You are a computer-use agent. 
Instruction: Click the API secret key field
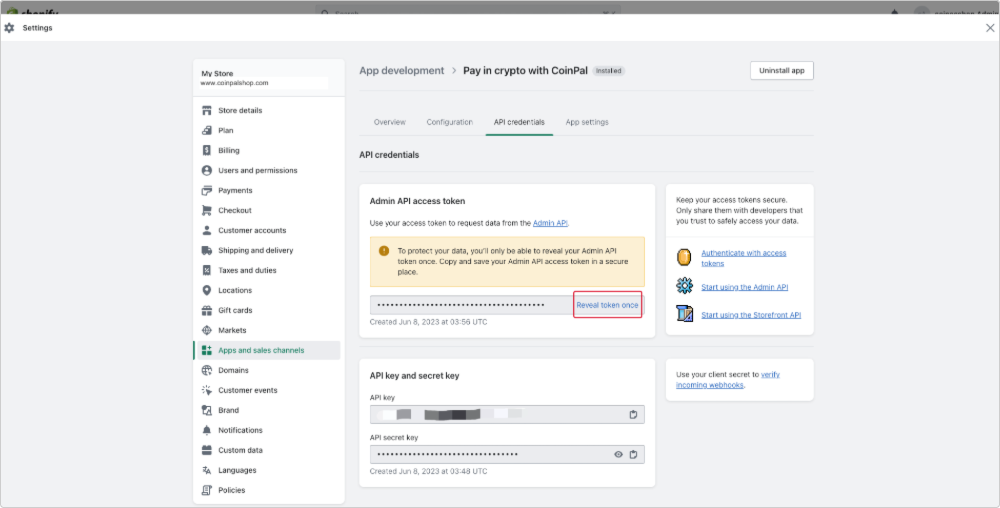(x=507, y=454)
